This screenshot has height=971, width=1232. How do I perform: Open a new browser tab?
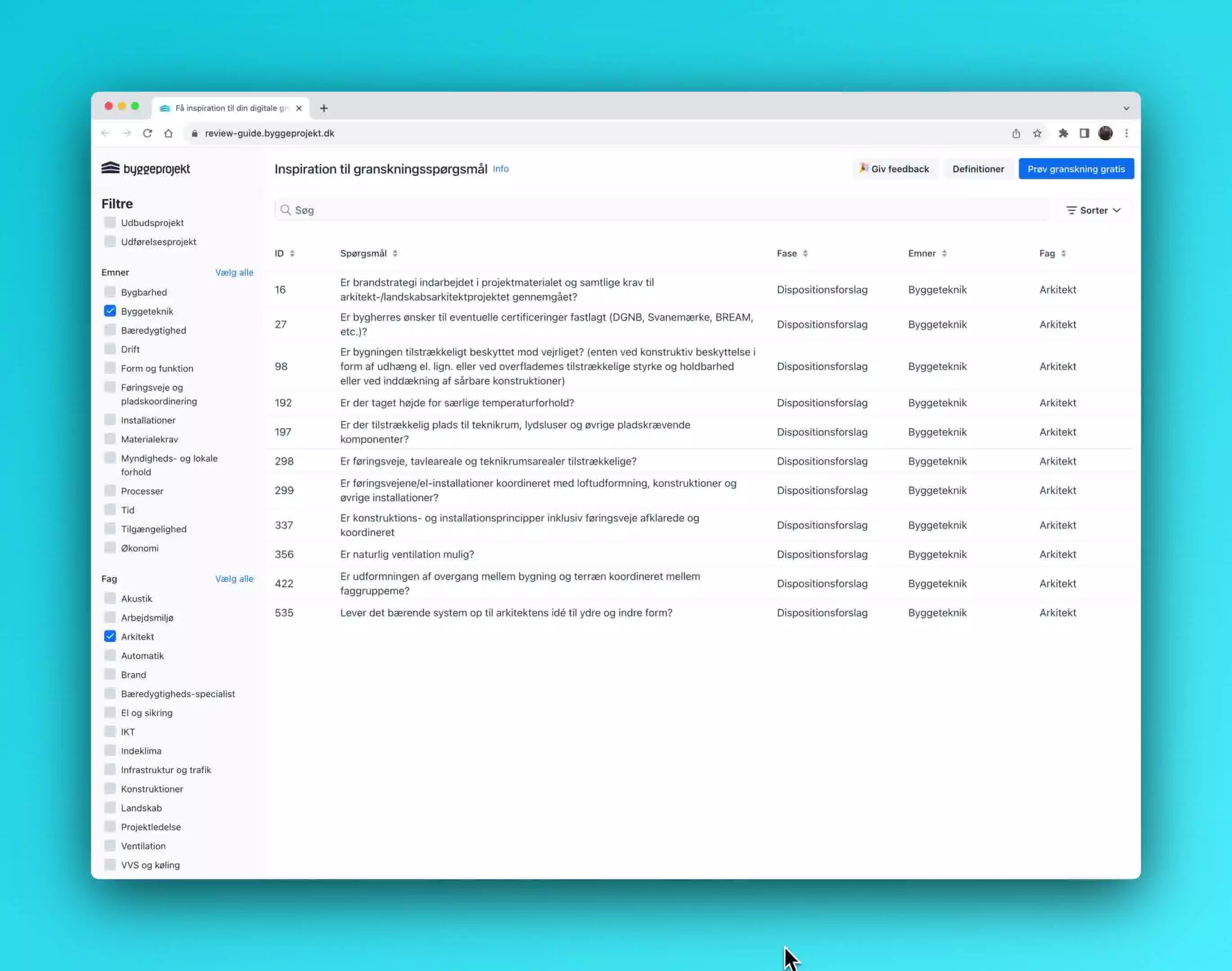point(323,108)
